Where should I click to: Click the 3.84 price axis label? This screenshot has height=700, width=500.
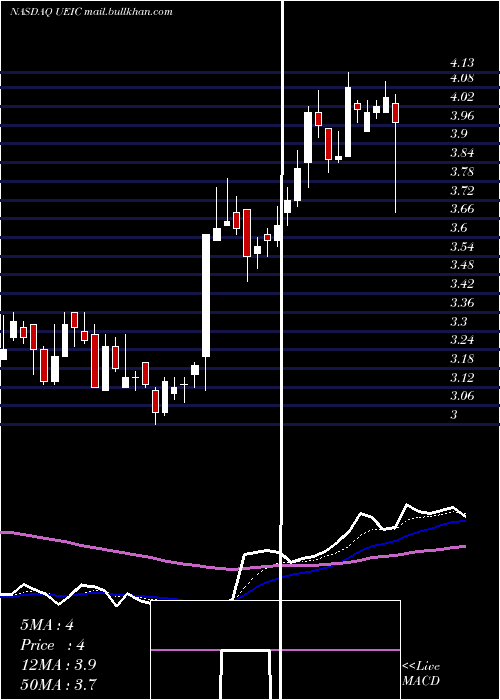click(x=462, y=153)
